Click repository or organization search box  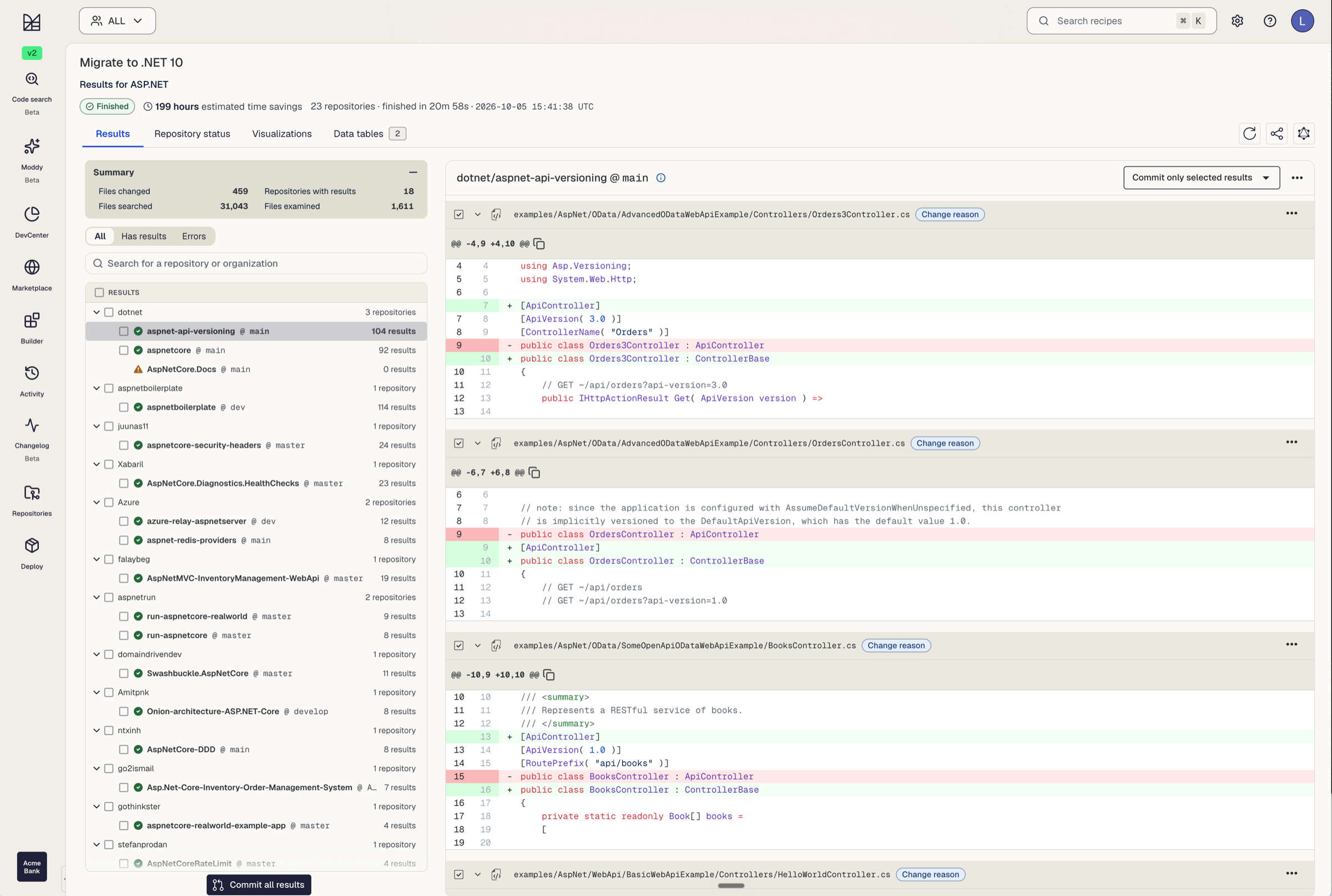pos(256,264)
